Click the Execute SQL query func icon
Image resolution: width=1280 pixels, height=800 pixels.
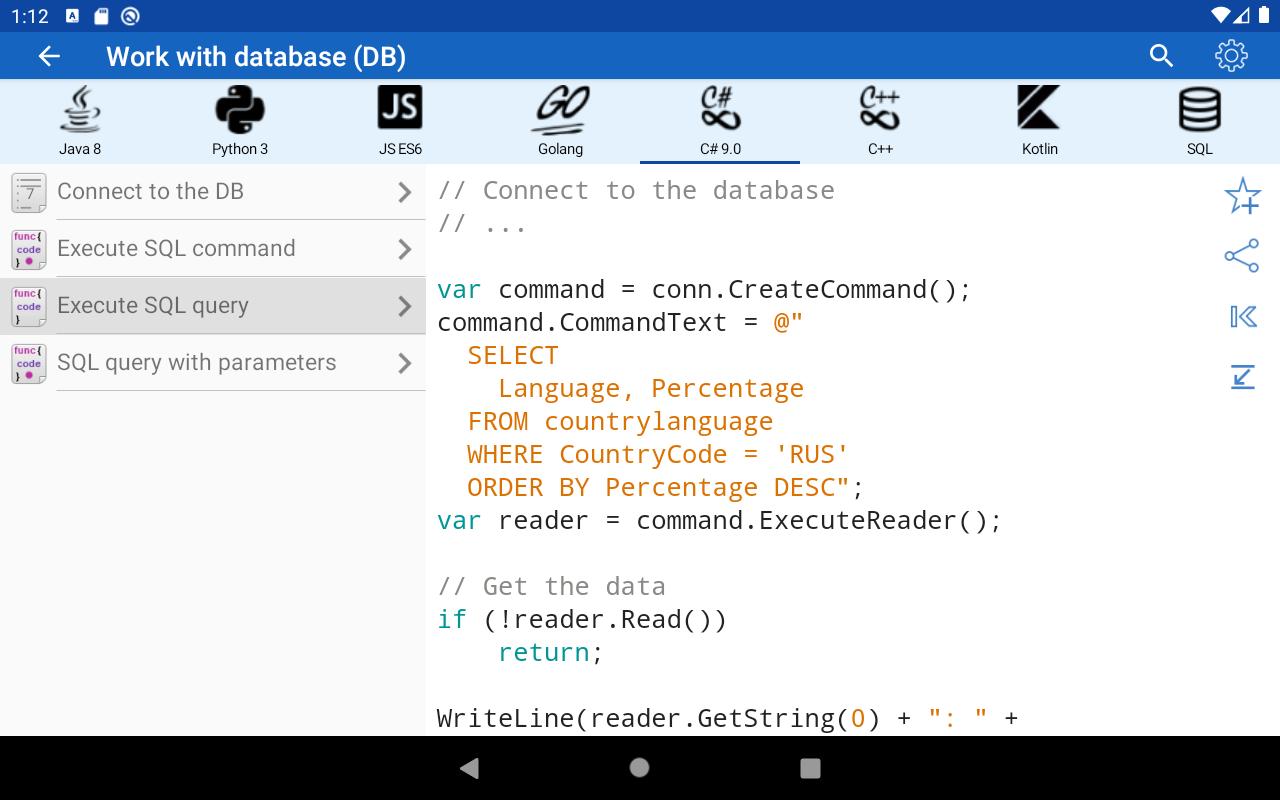[29, 306]
